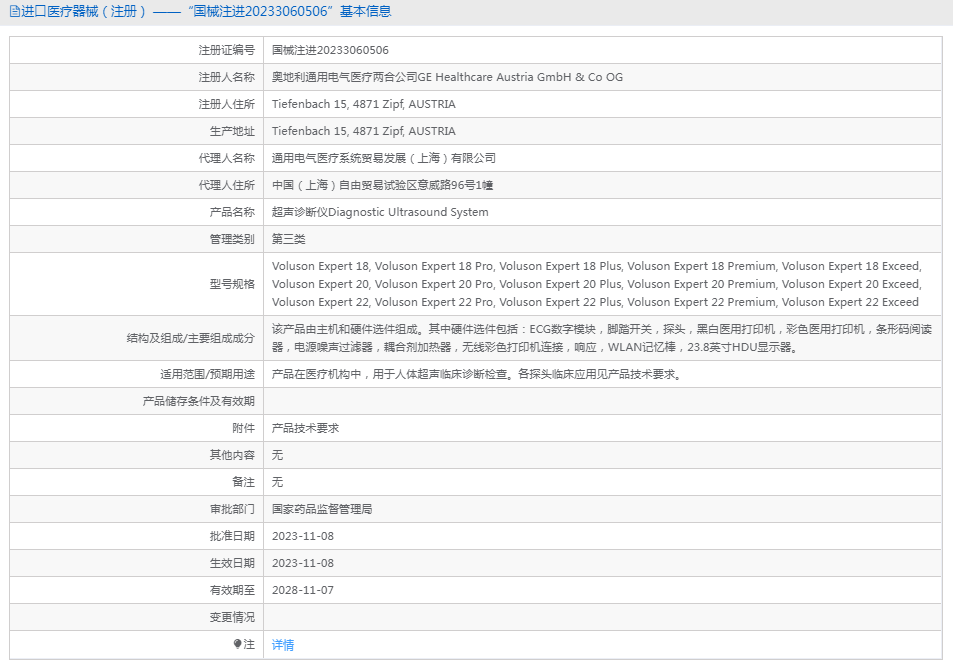
Task: Click the 代理人住所 label
Action: [227, 185]
